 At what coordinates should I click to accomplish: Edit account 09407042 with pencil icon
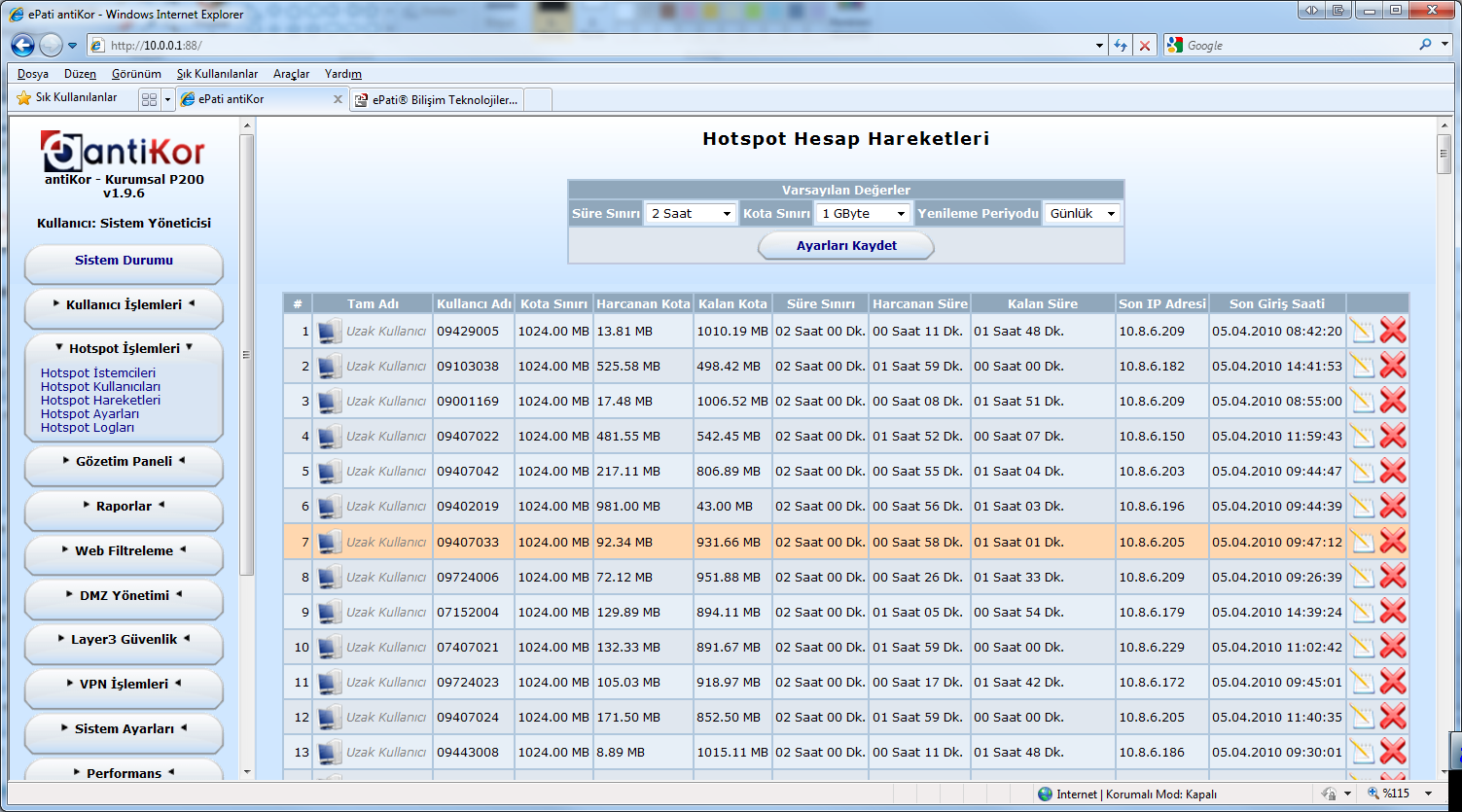coord(1362,471)
